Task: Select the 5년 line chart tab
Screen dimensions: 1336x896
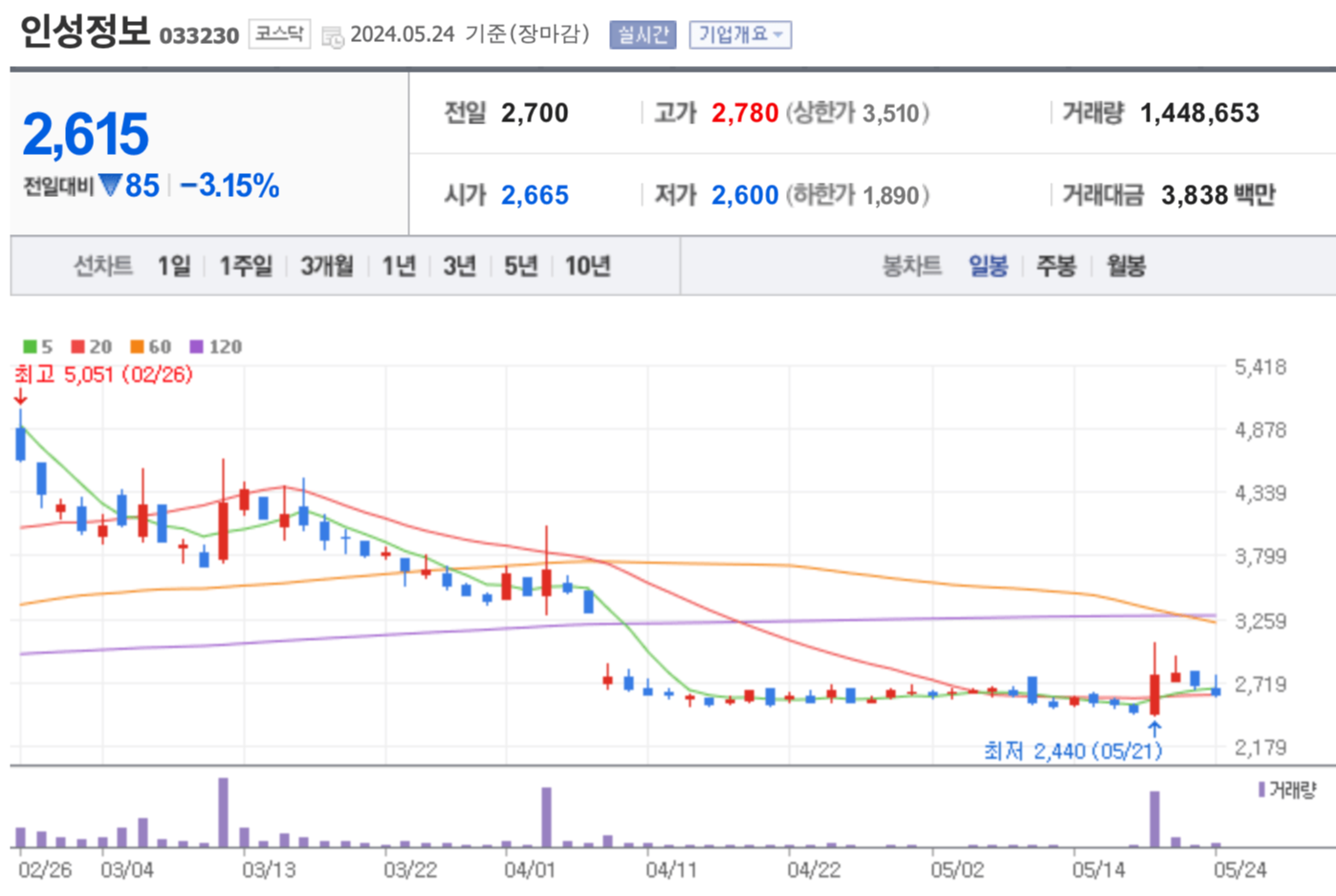Action: pos(521,266)
